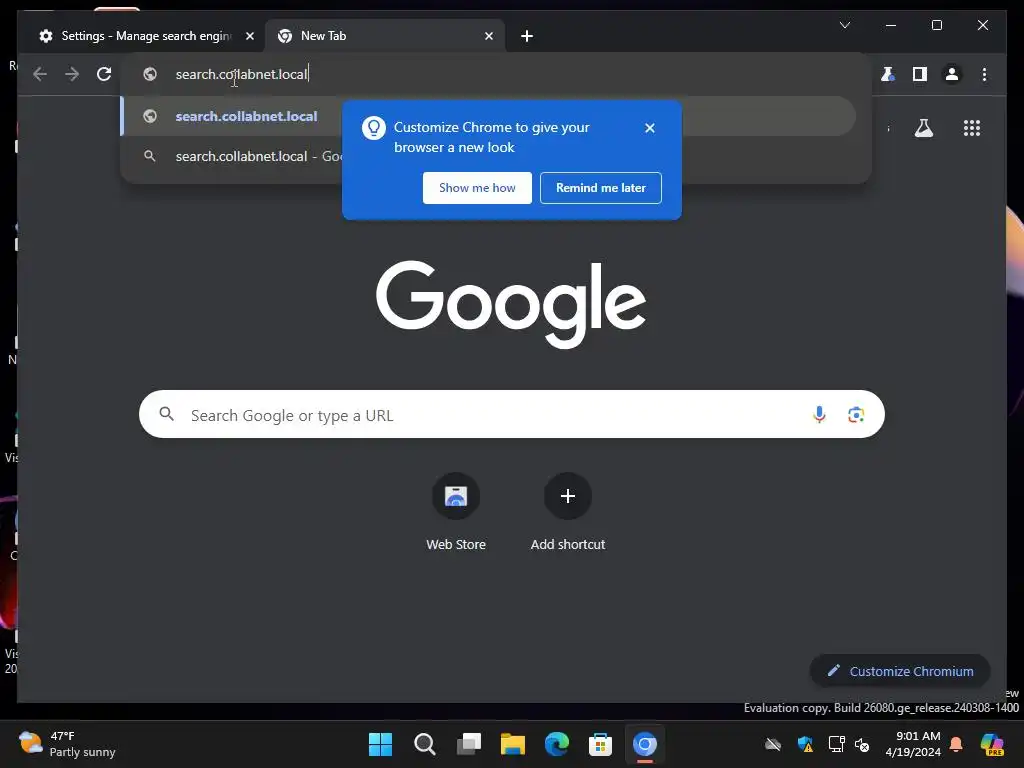Image resolution: width=1024 pixels, height=768 pixels.
Task: Reload the current page
Action: point(104,74)
